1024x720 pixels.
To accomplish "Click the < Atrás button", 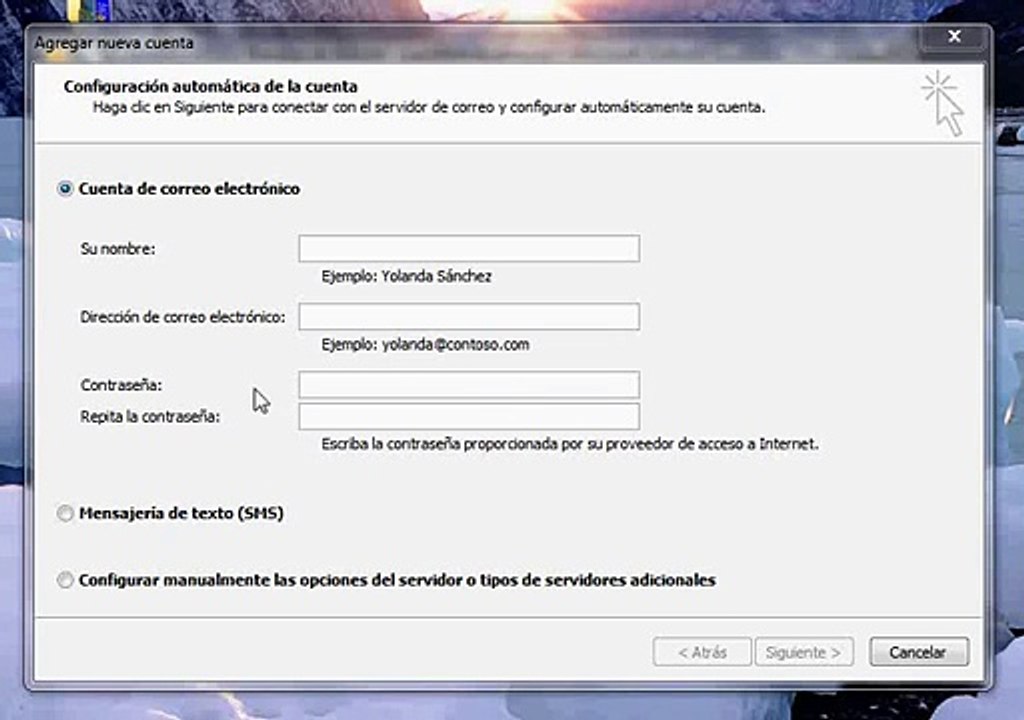I will pos(702,652).
